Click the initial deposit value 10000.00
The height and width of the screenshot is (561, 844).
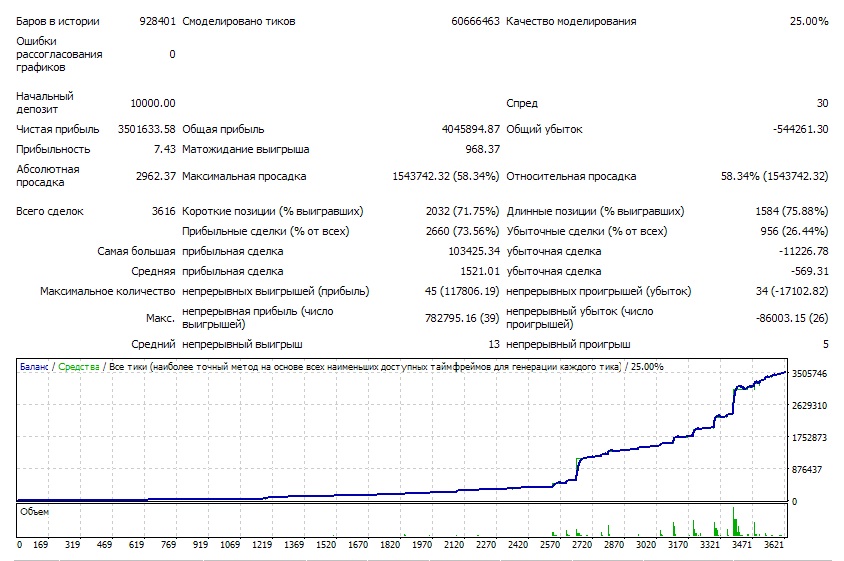[153, 103]
